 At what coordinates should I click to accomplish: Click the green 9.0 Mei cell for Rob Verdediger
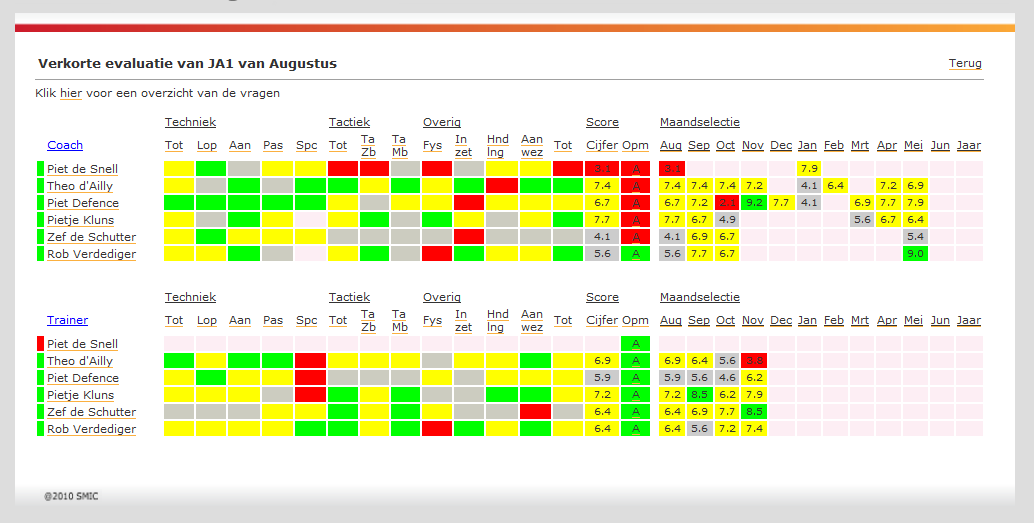click(914, 254)
